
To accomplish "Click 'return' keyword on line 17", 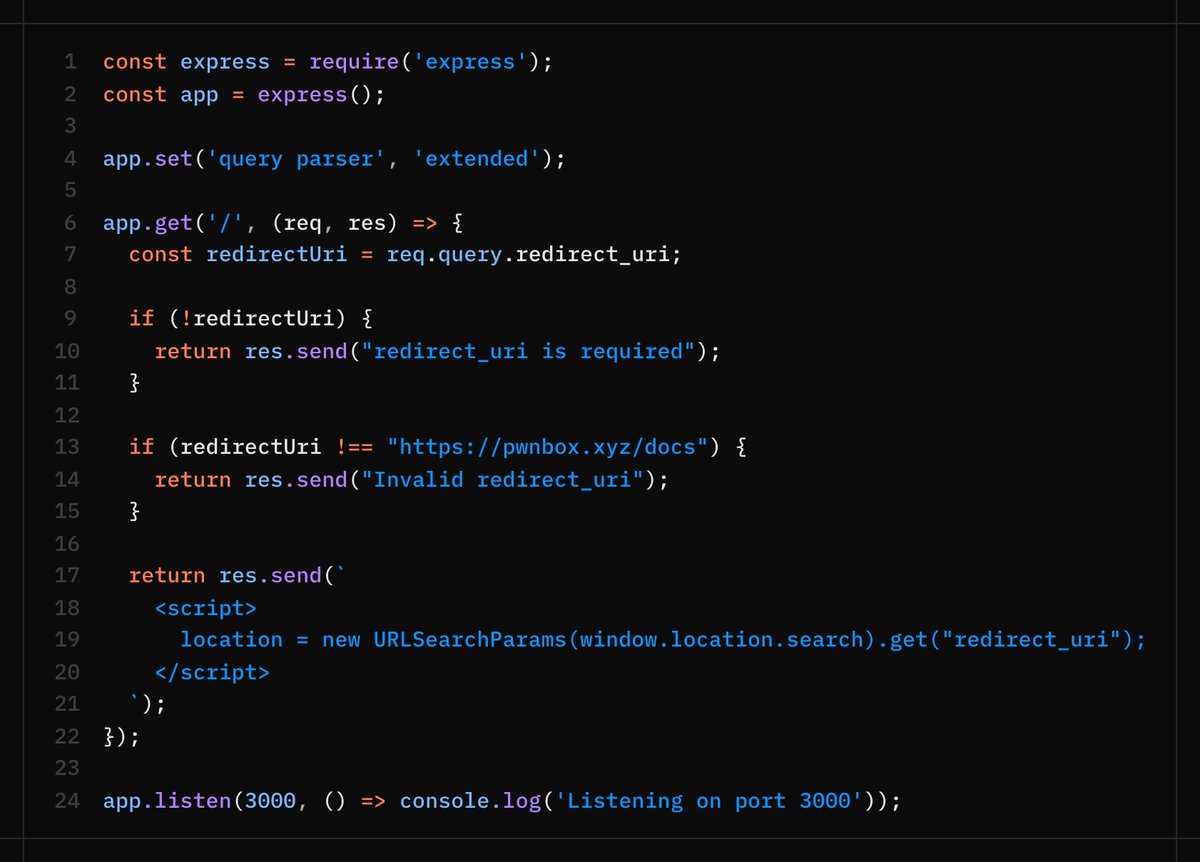I will [167, 575].
